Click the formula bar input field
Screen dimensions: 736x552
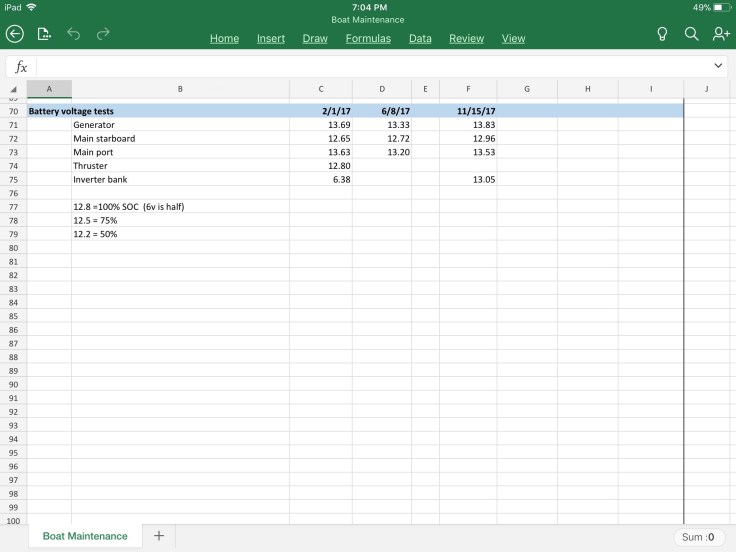(x=370, y=66)
